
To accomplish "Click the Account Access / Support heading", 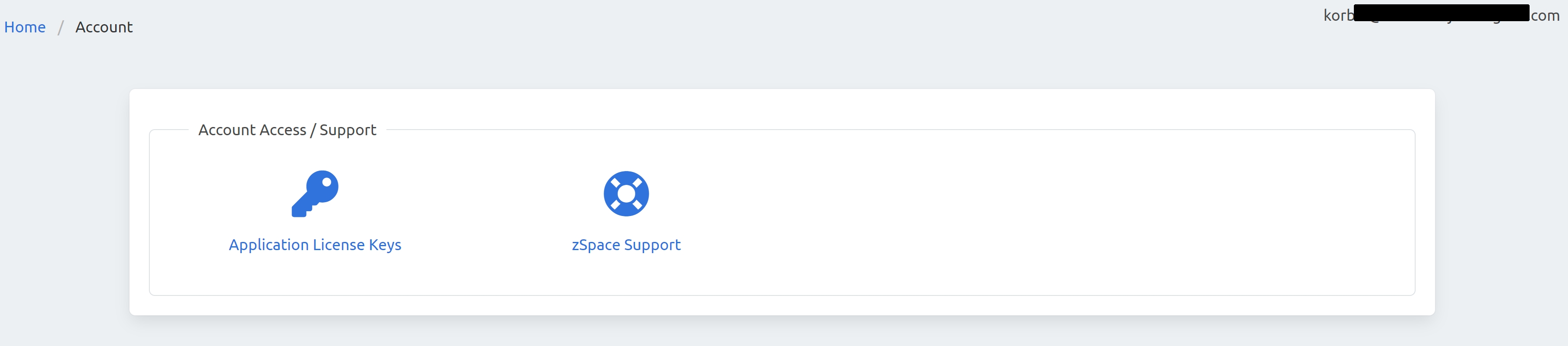I will click(x=287, y=129).
